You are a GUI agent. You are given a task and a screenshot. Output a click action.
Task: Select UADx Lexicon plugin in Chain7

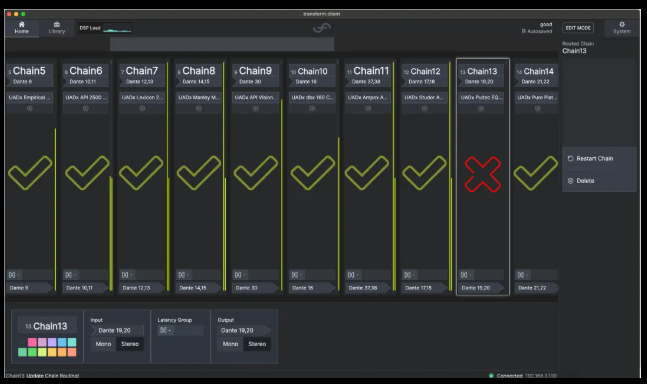(x=142, y=97)
